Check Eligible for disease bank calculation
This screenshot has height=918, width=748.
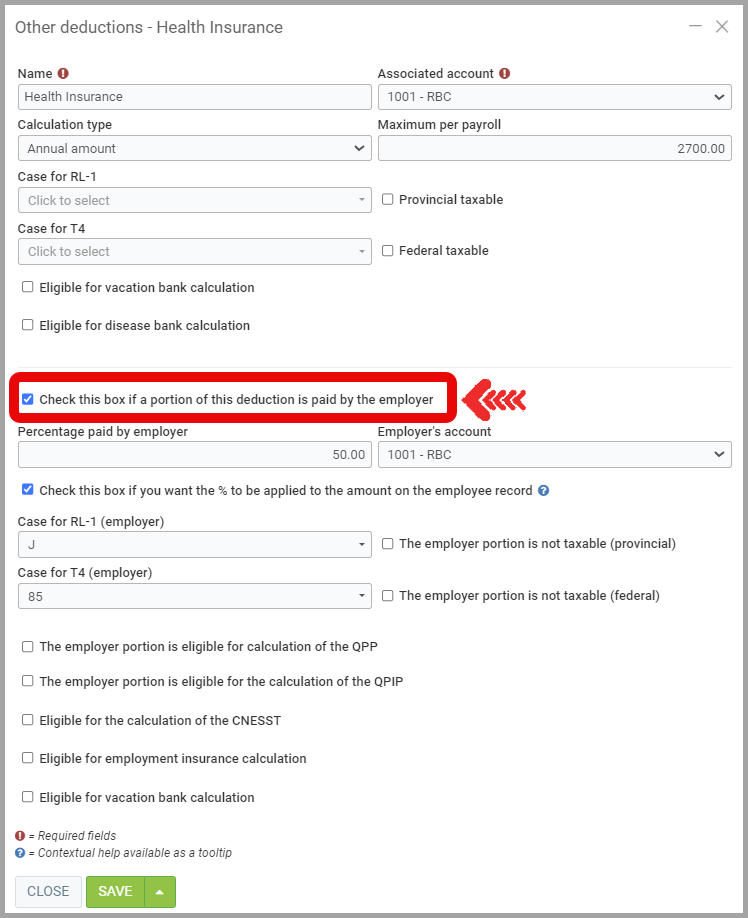[28, 325]
